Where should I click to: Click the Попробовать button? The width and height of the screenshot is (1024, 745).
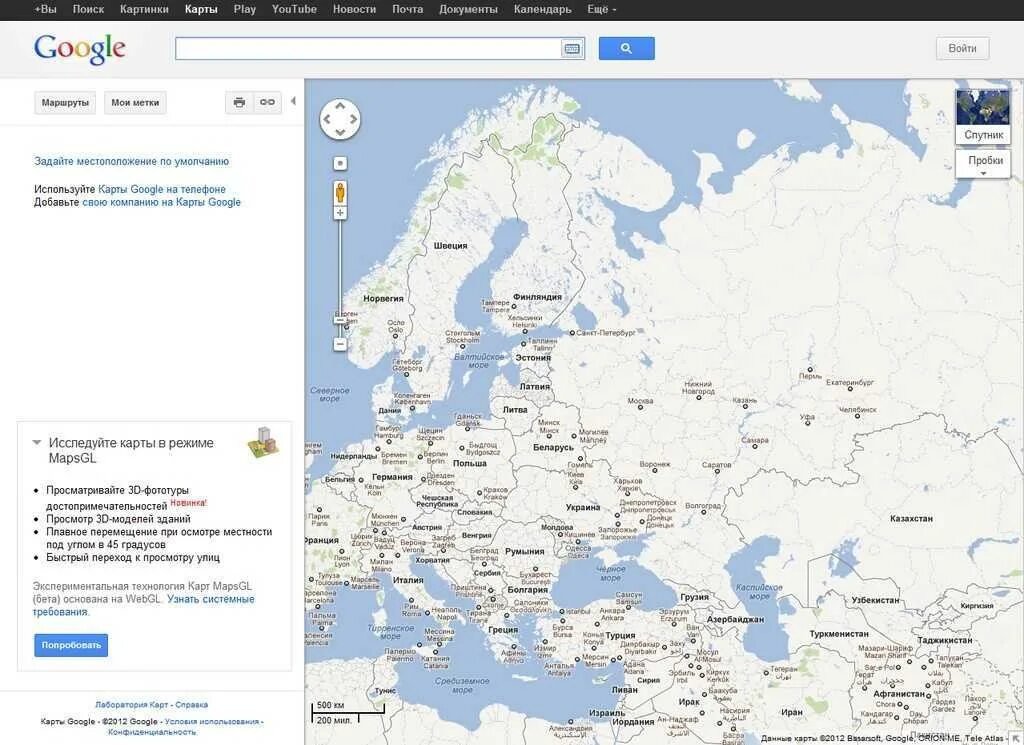click(71, 645)
